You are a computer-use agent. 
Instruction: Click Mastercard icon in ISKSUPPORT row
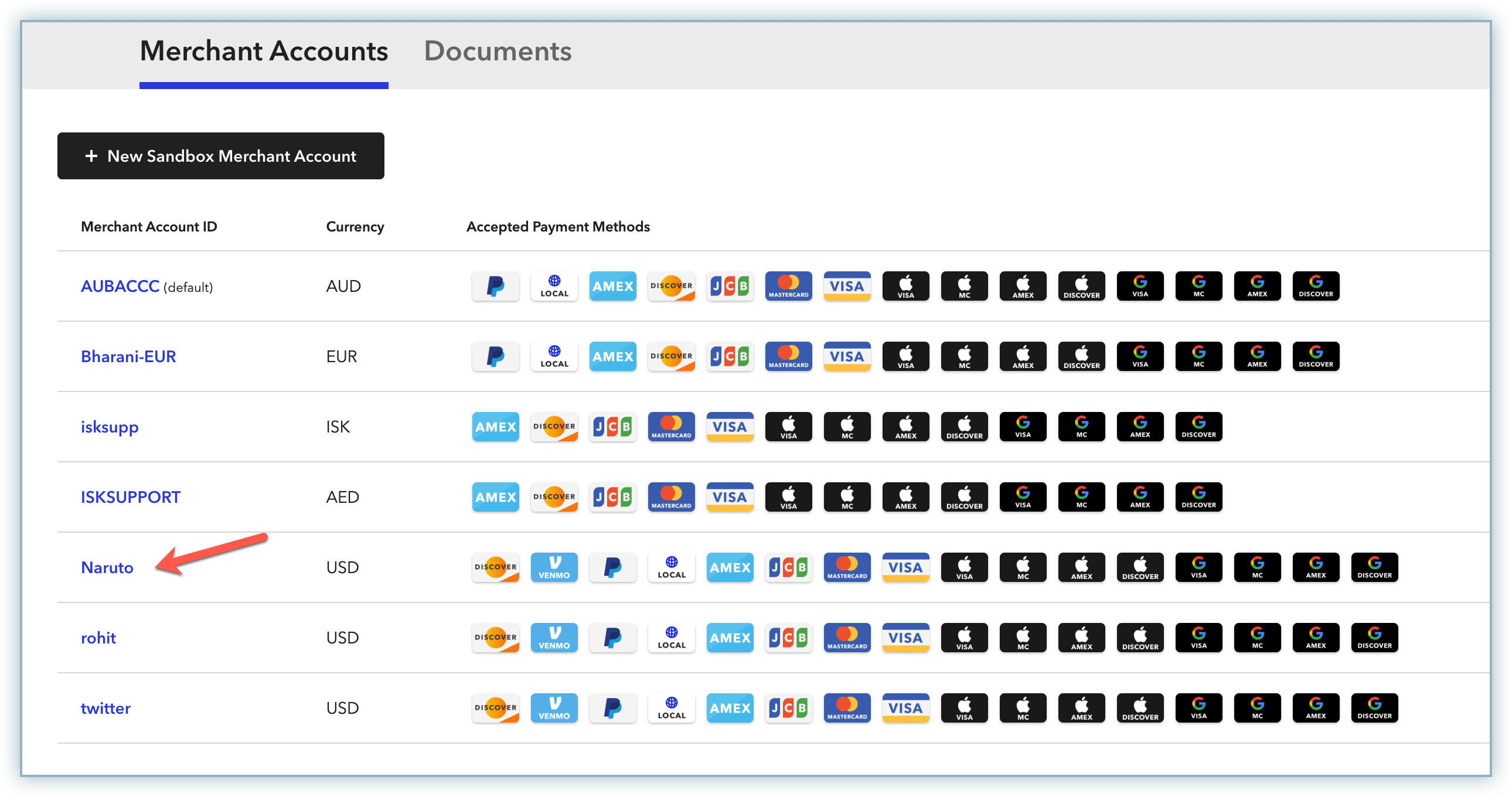click(x=671, y=497)
